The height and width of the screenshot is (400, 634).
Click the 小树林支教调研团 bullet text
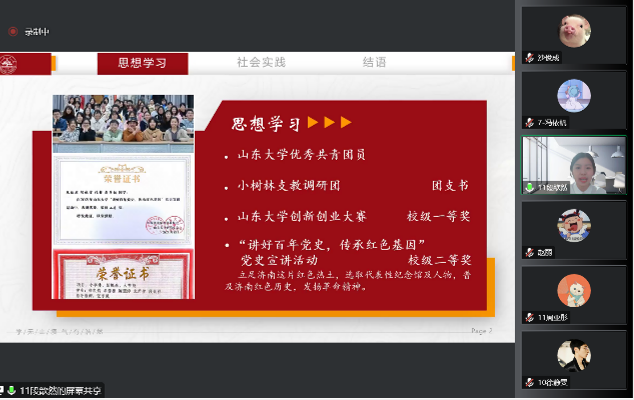coord(289,186)
